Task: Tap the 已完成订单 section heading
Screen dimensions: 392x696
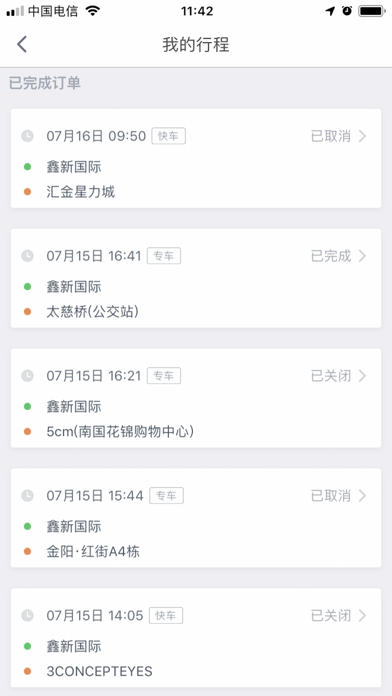Action: tap(45, 83)
